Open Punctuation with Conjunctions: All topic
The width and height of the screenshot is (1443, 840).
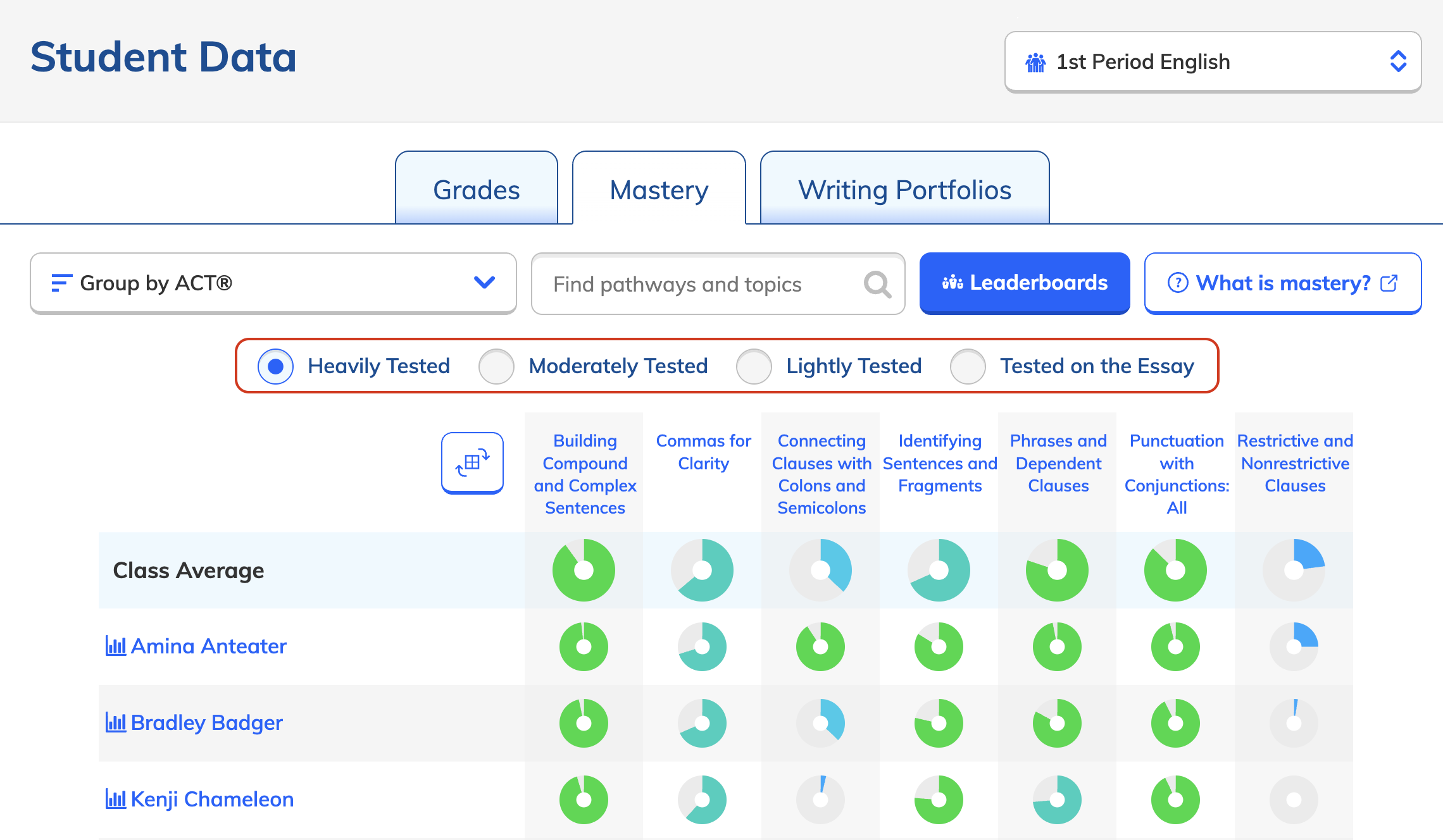(1177, 474)
